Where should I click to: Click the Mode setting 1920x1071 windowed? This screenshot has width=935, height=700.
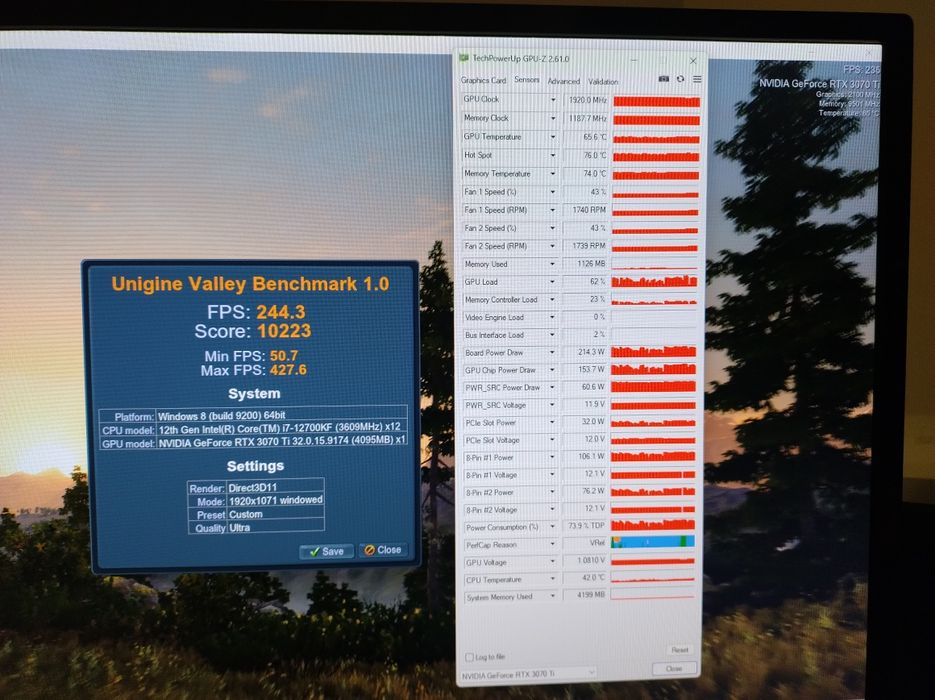click(x=256, y=501)
